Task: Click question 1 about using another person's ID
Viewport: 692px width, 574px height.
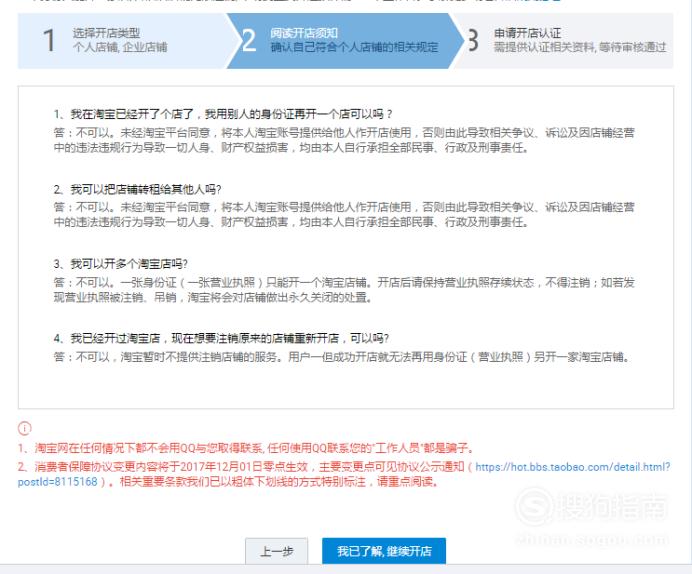Action: coord(223,114)
